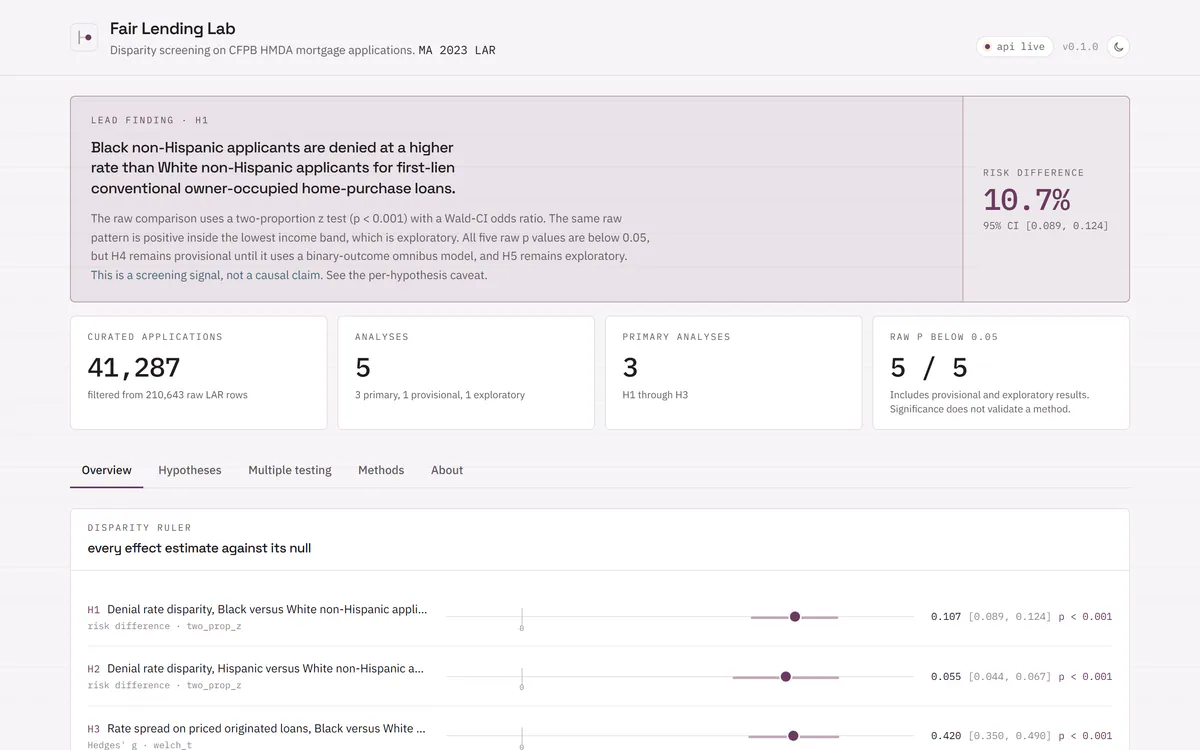Click the Fair Lending Lab title
This screenshot has height=750, width=1200.
tap(173, 28)
